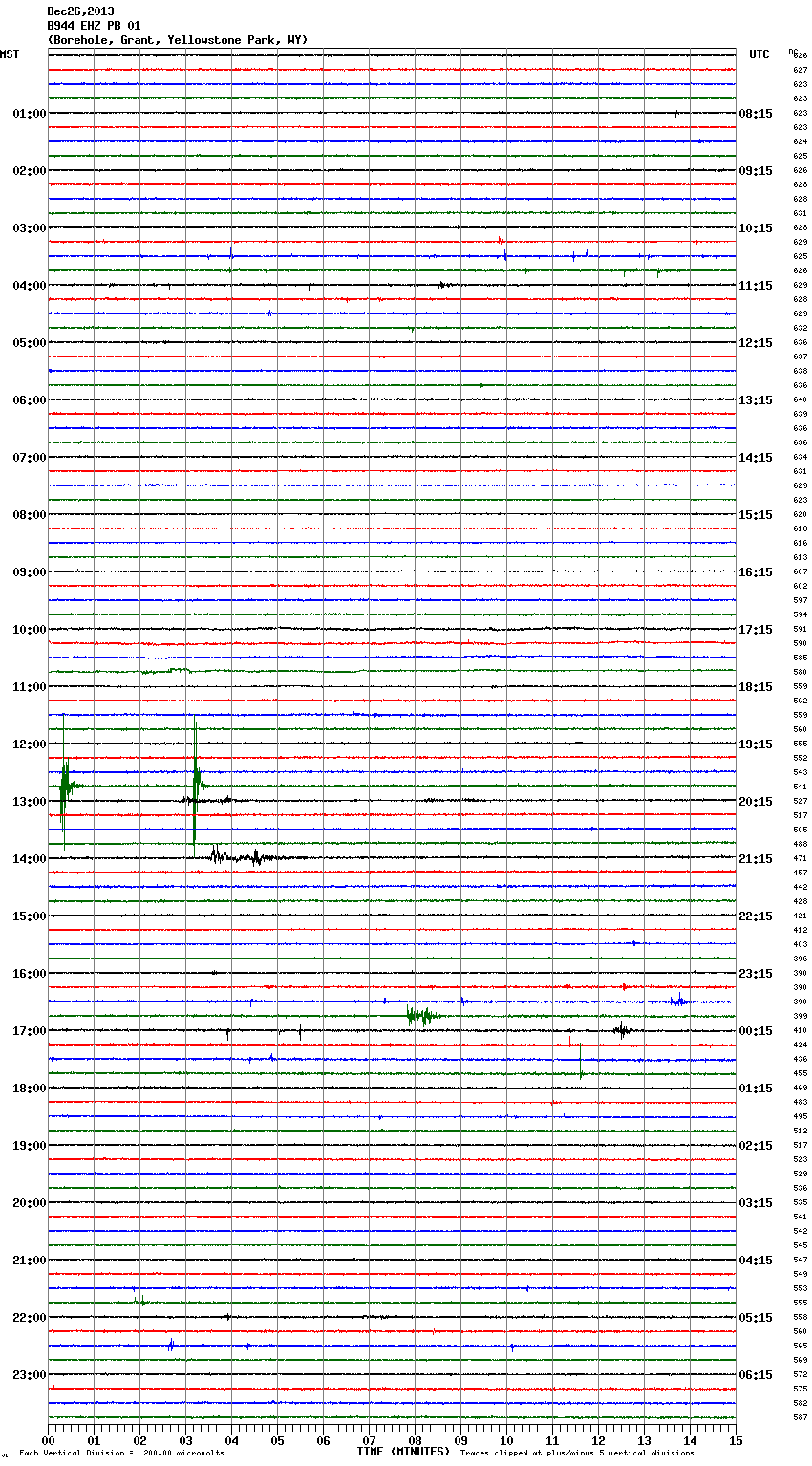
Task: Click the 13:15 UTC time label
Action: pyautogui.click(x=756, y=400)
